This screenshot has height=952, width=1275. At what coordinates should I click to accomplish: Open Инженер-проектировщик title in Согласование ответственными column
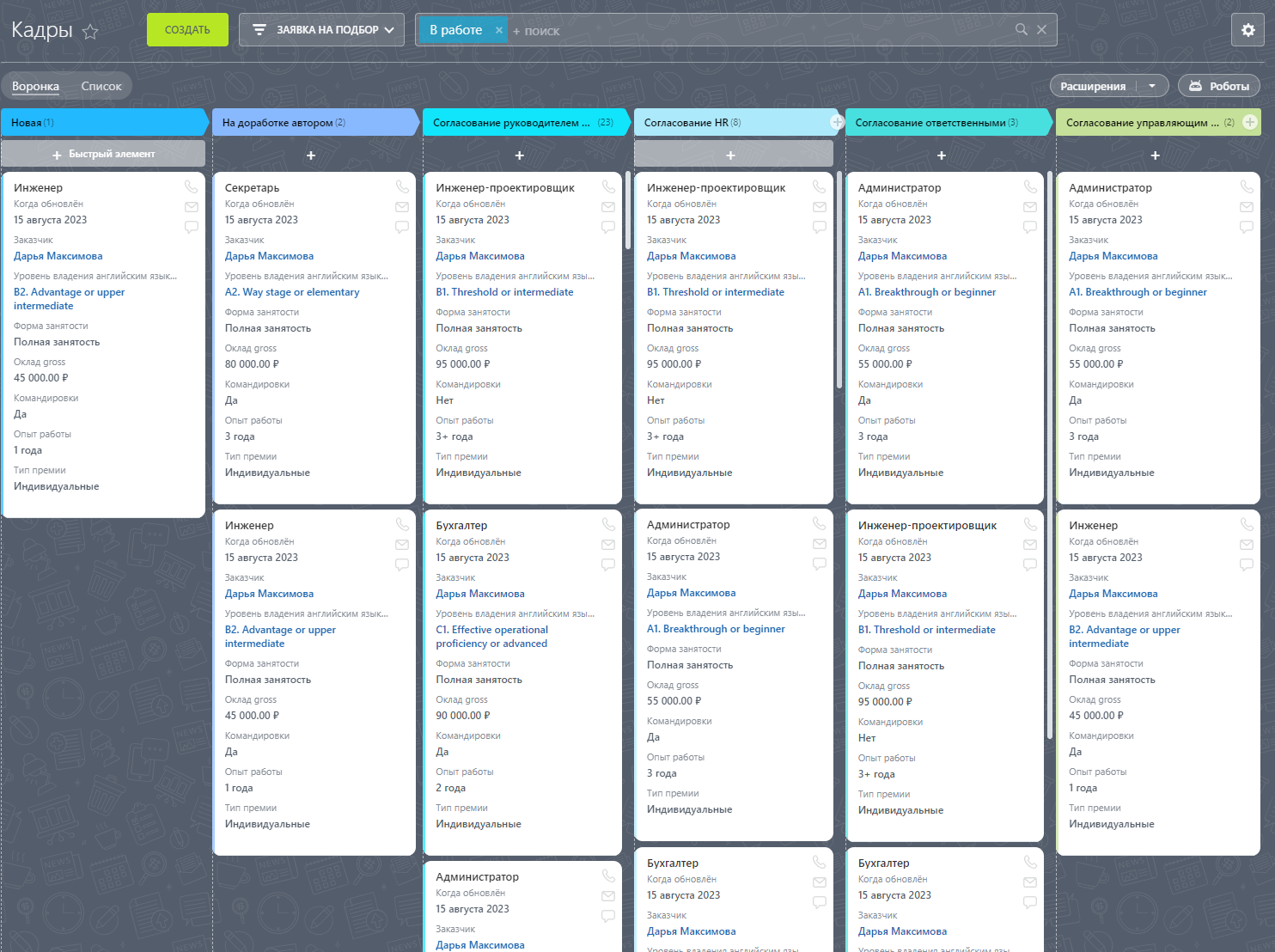point(927,525)
